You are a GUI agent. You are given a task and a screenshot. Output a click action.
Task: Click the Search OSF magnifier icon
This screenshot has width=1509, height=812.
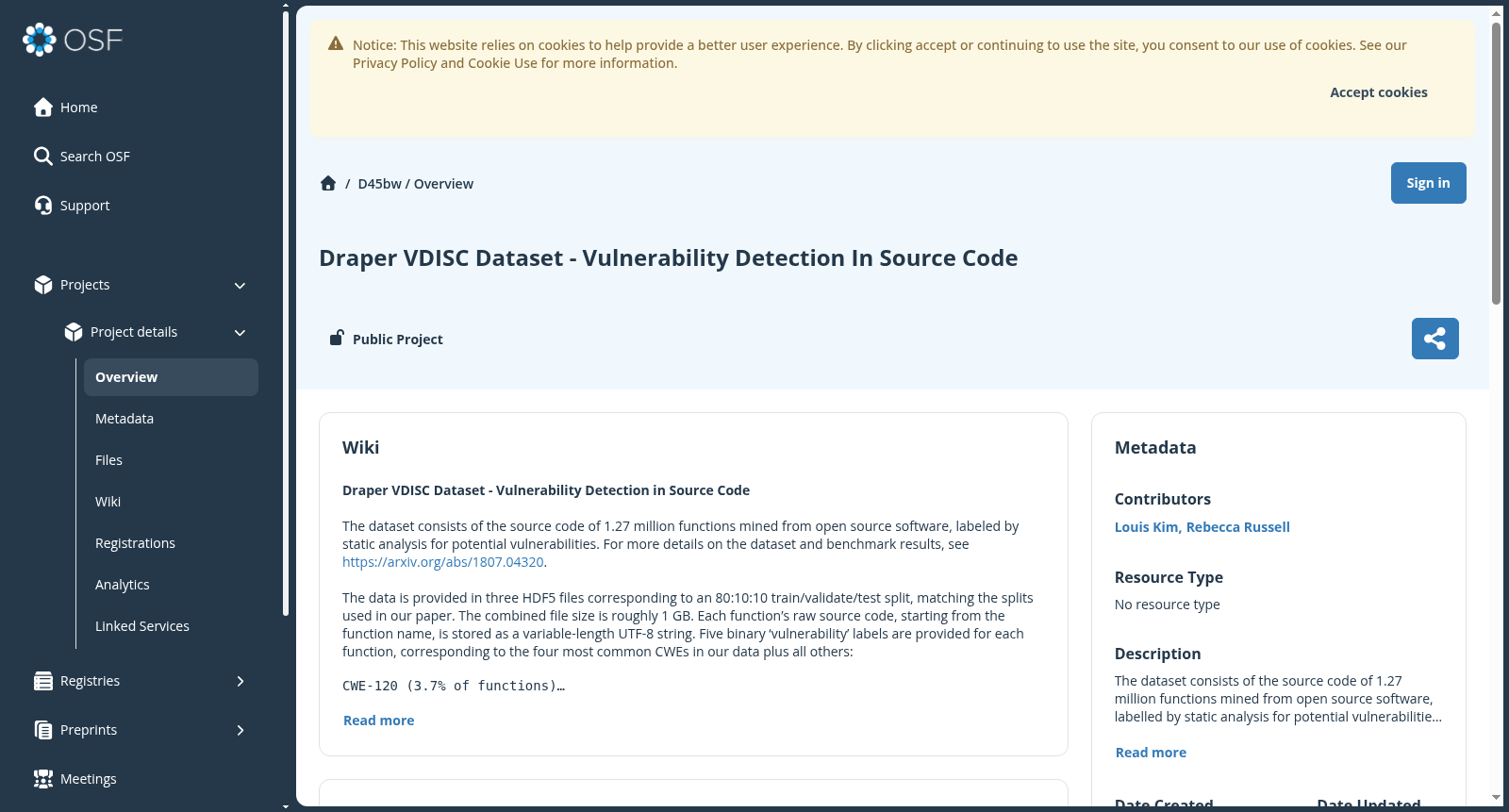(x=42, y=157)
